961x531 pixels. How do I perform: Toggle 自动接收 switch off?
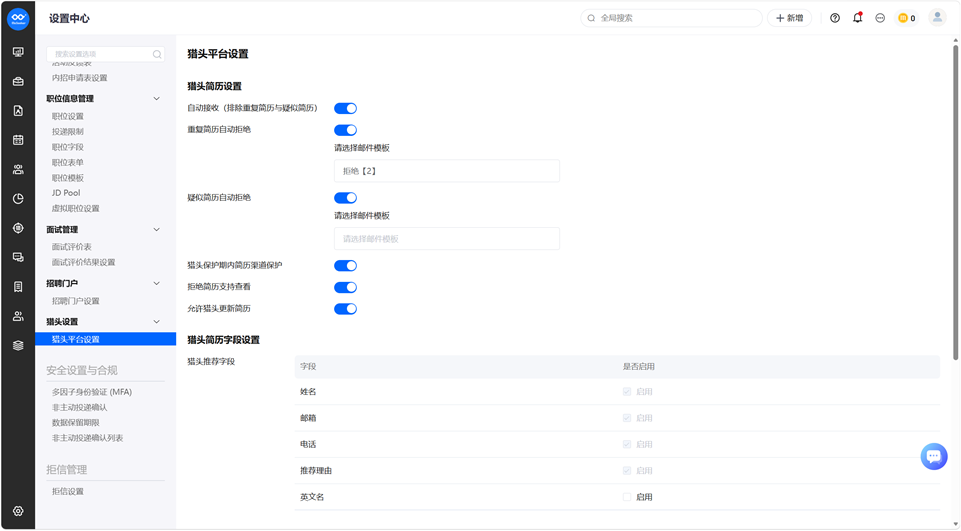[x=345, y=109]
